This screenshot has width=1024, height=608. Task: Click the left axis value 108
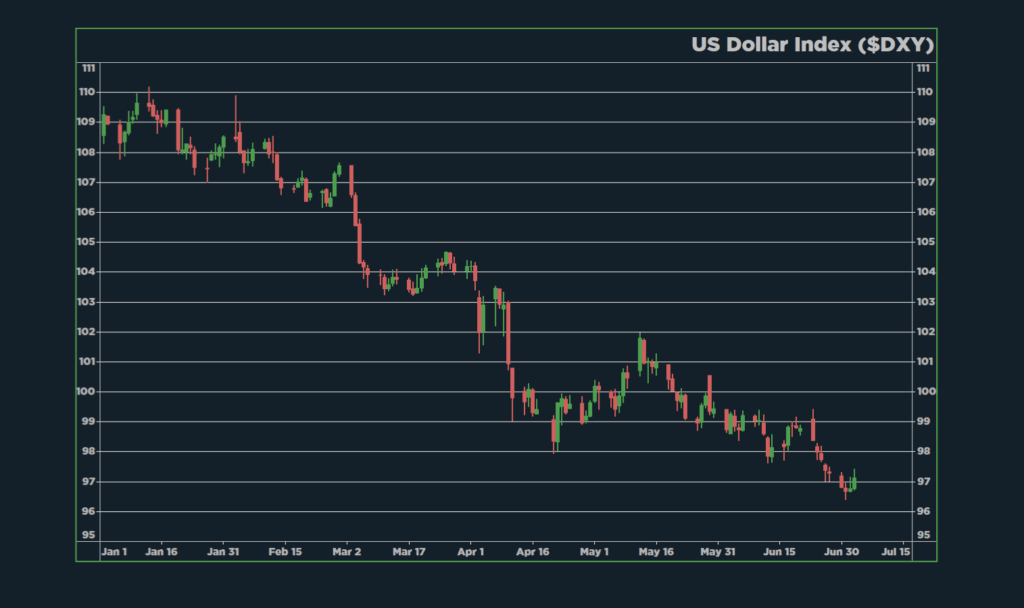tap(86, 153)
